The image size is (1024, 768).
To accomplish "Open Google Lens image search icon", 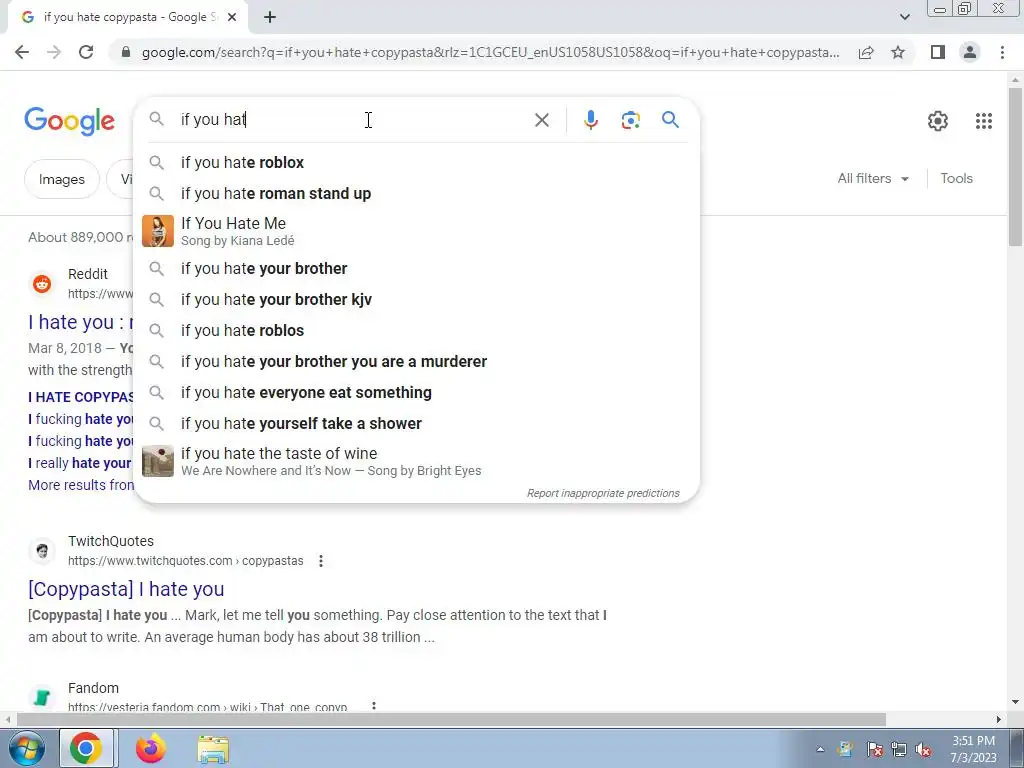I will pos(630,120).
